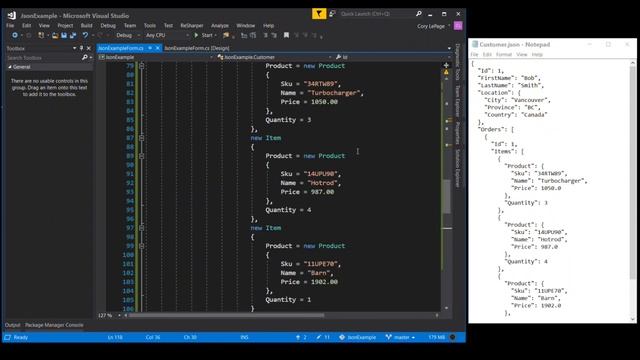Open Help menu in Notepad
The image size is (640, 360).
[537, 54]
